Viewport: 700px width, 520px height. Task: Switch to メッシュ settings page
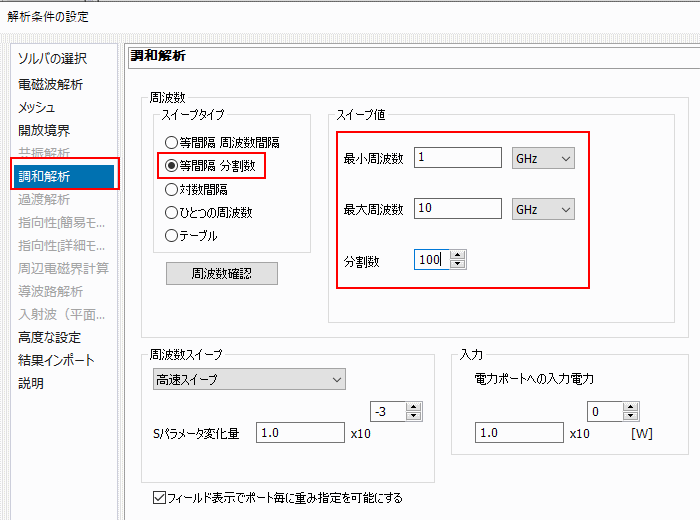[37, 107]
